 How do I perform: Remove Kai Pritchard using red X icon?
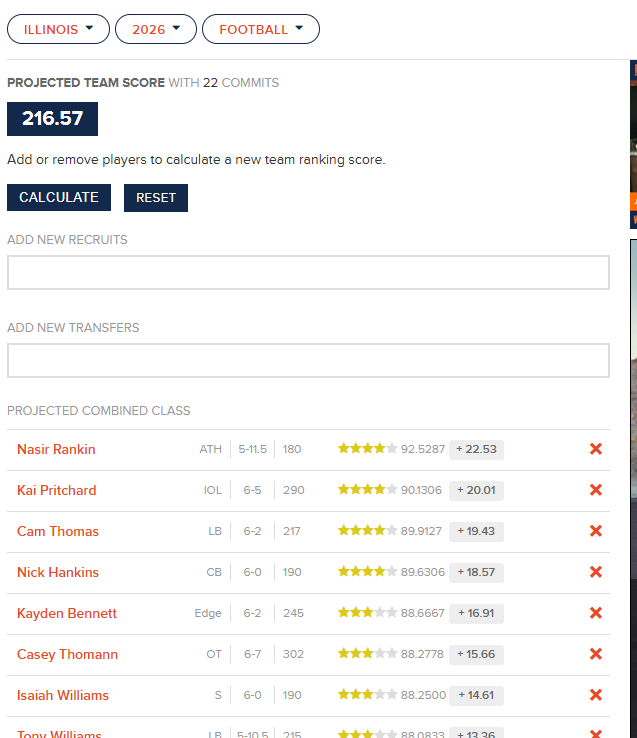[596, 490]
